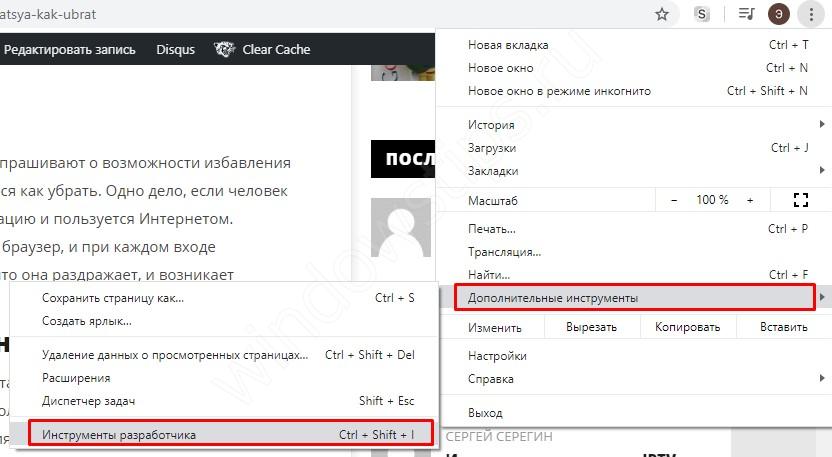The height and width of the screenshot is (457, 832).
Task: Click the Вставить button
Action: click(783, 327)
